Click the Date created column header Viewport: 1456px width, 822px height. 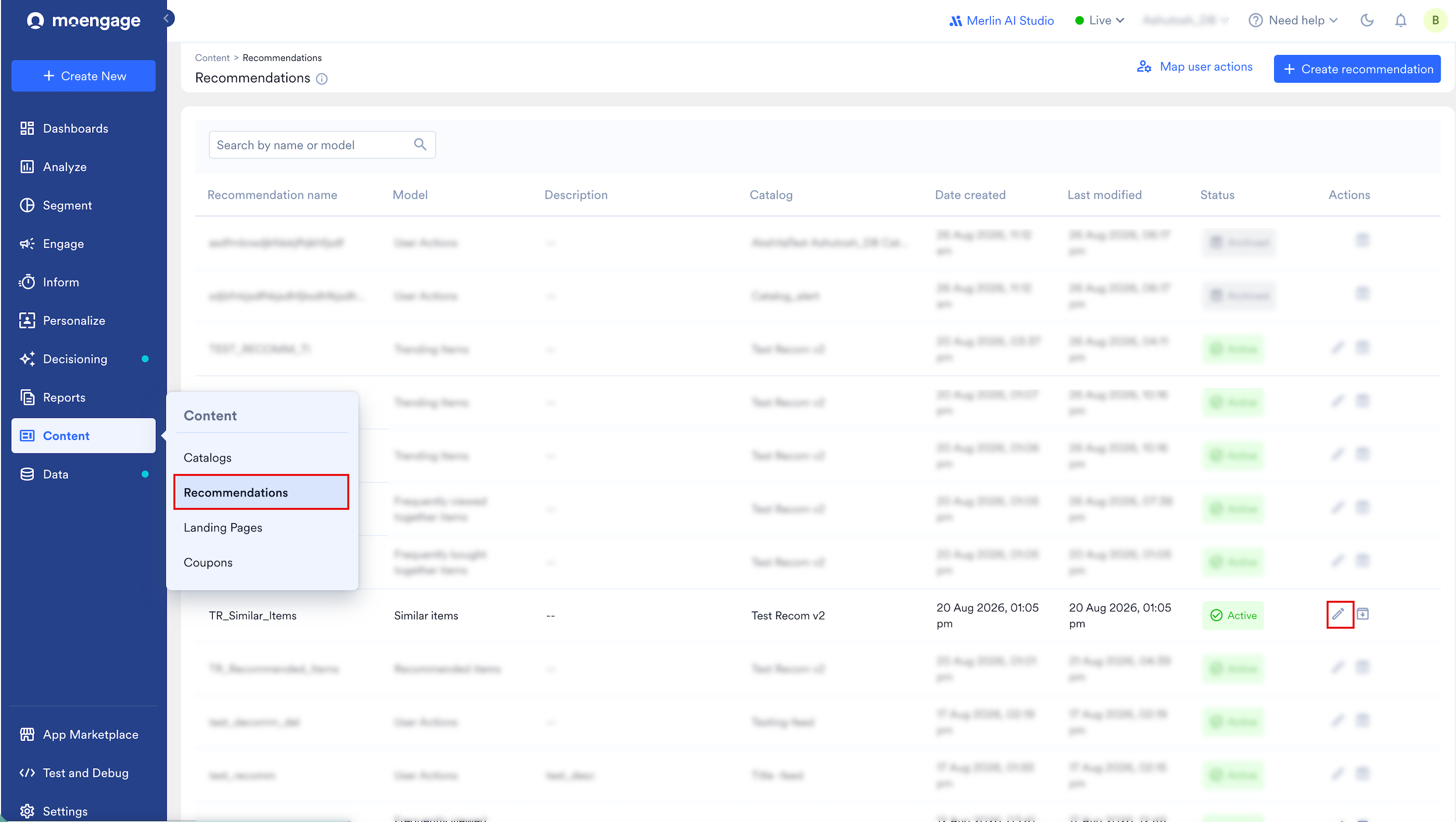click(x=970, y=195)
